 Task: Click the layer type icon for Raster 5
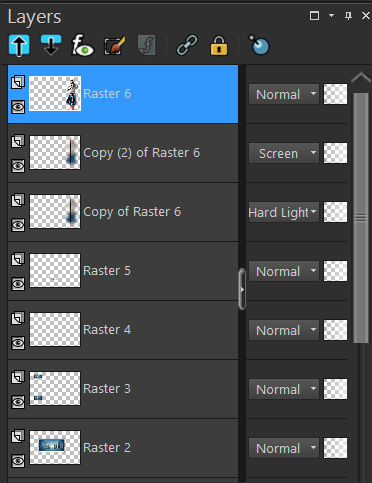point(18,259)
